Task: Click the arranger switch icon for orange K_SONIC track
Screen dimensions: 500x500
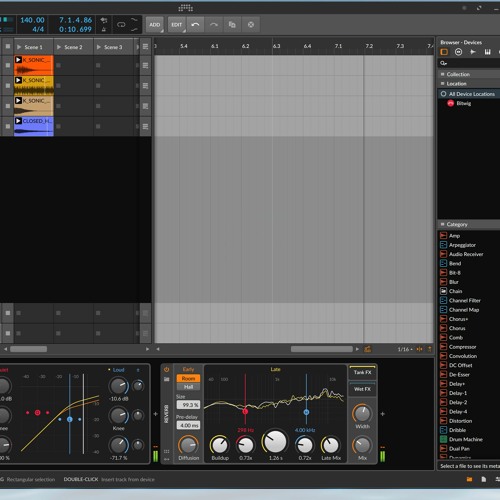Action: tap(145, 65)
